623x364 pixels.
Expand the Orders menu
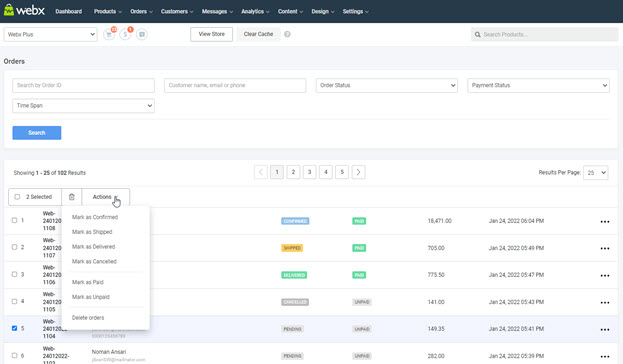click(x=141, y=12)
